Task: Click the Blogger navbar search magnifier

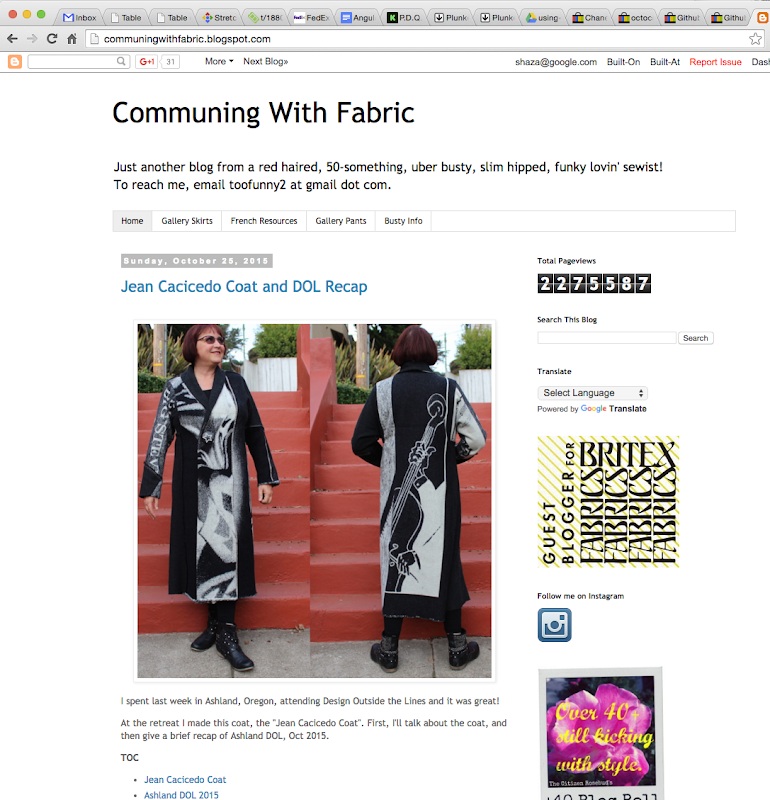Action: pos(121,62)
